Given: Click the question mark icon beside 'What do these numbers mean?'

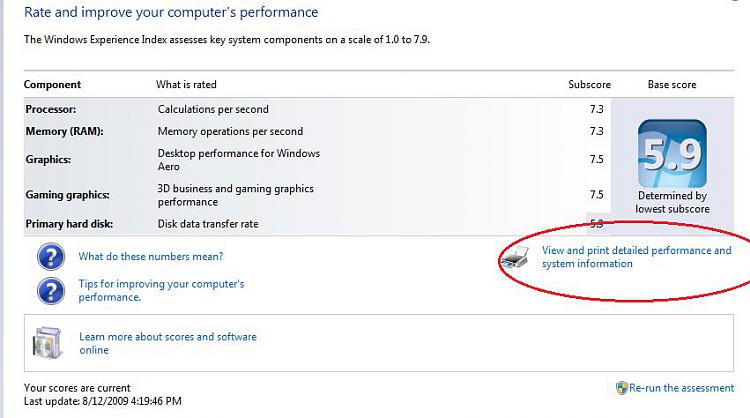Looking at the screenshot, I should click(51, 256).
